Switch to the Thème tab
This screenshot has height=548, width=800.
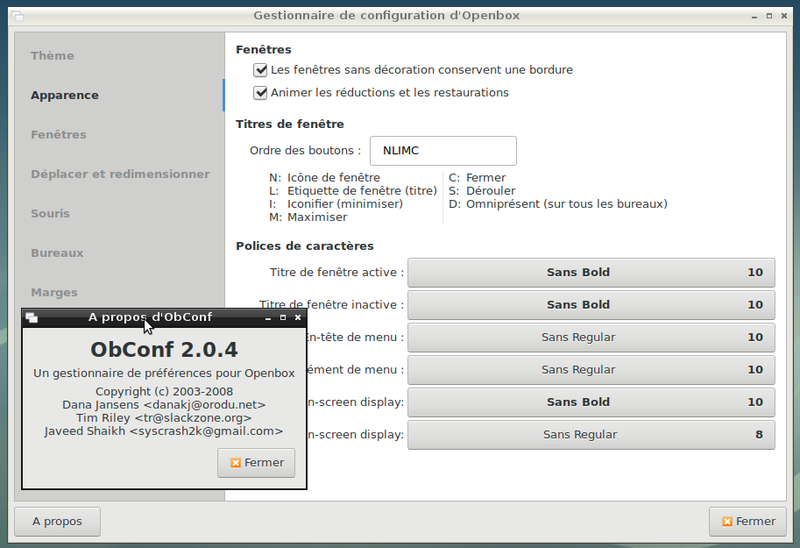tap(53, 56)
